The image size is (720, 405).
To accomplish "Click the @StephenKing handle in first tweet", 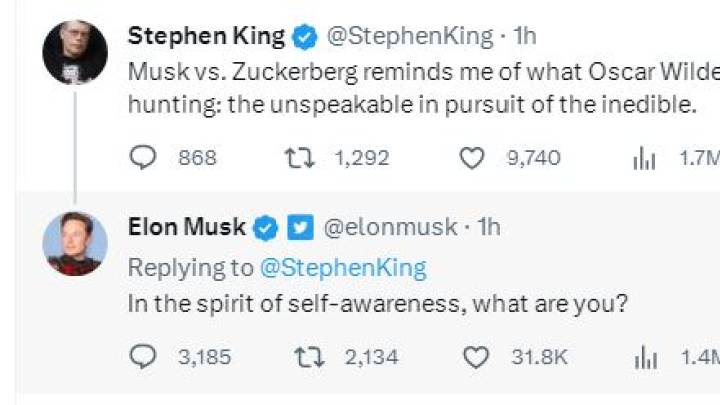I will [410, 36].
